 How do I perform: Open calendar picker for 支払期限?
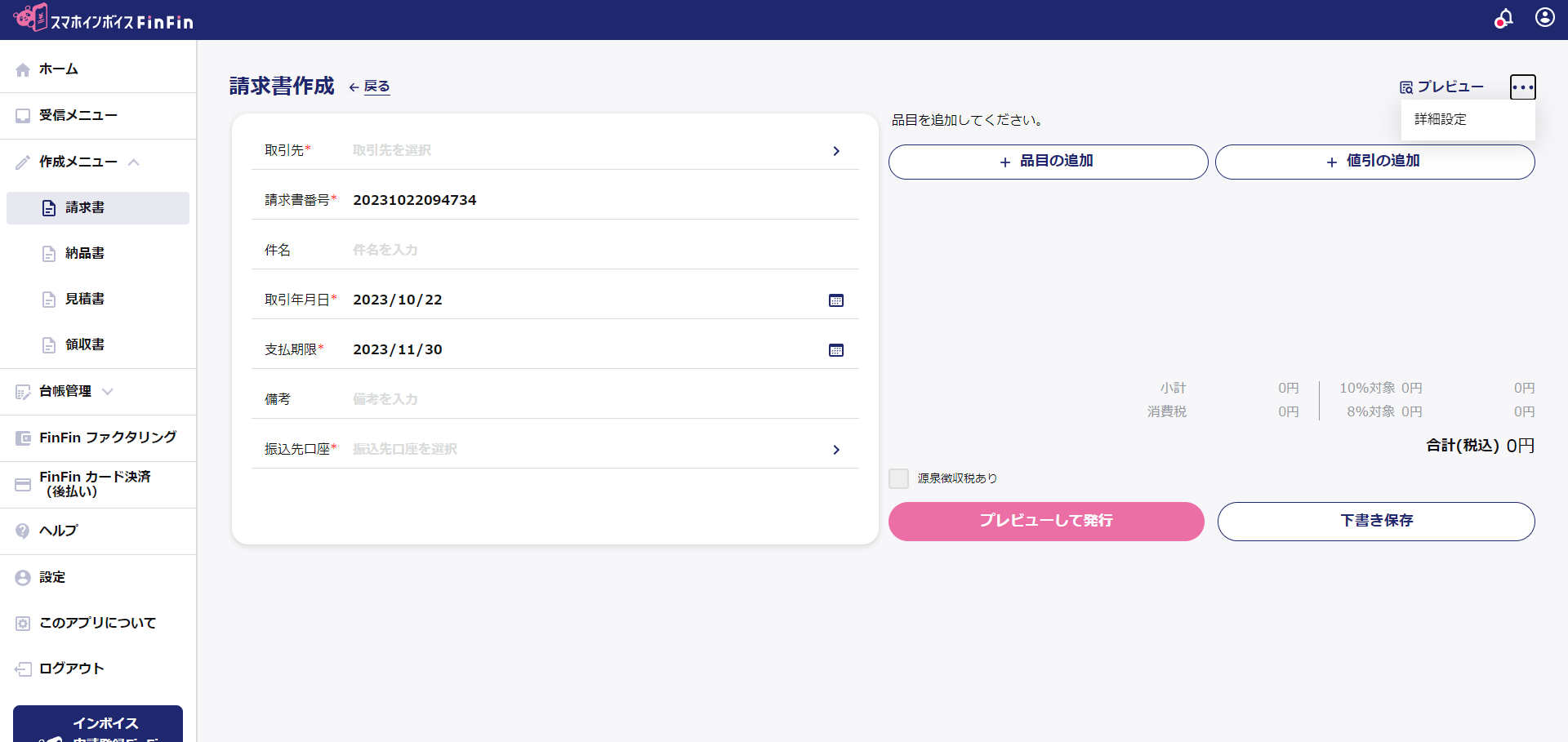point(836,350)
